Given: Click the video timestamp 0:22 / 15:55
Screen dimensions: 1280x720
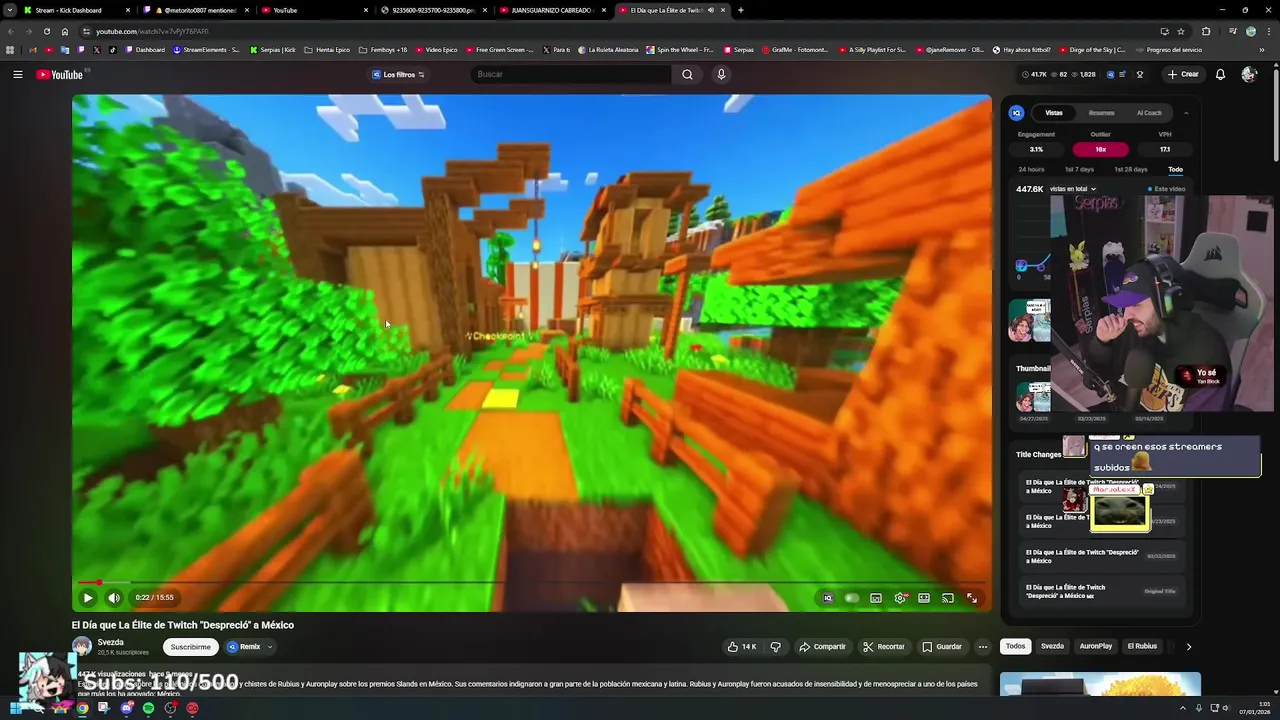Looking at the screenshot, I should pyautogui.click(x=155, y=598).
